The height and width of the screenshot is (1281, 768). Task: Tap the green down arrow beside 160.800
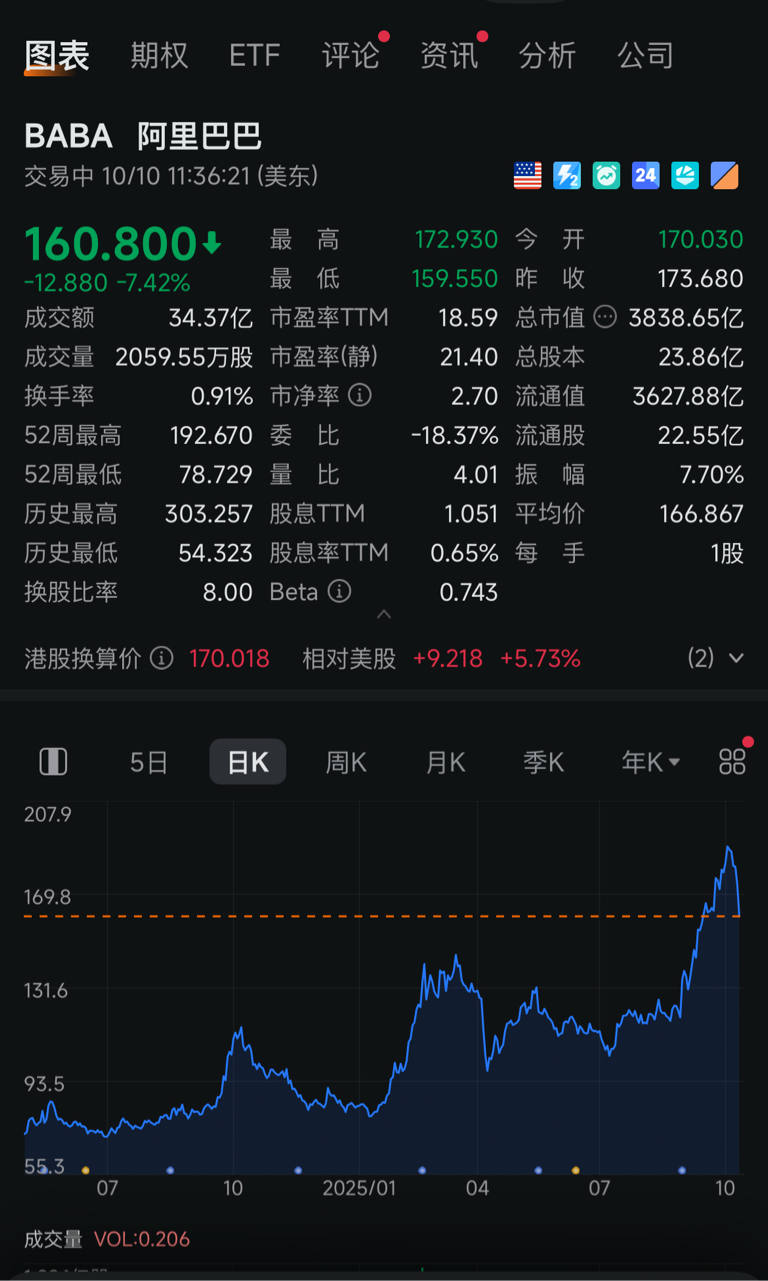coord(211,243)
